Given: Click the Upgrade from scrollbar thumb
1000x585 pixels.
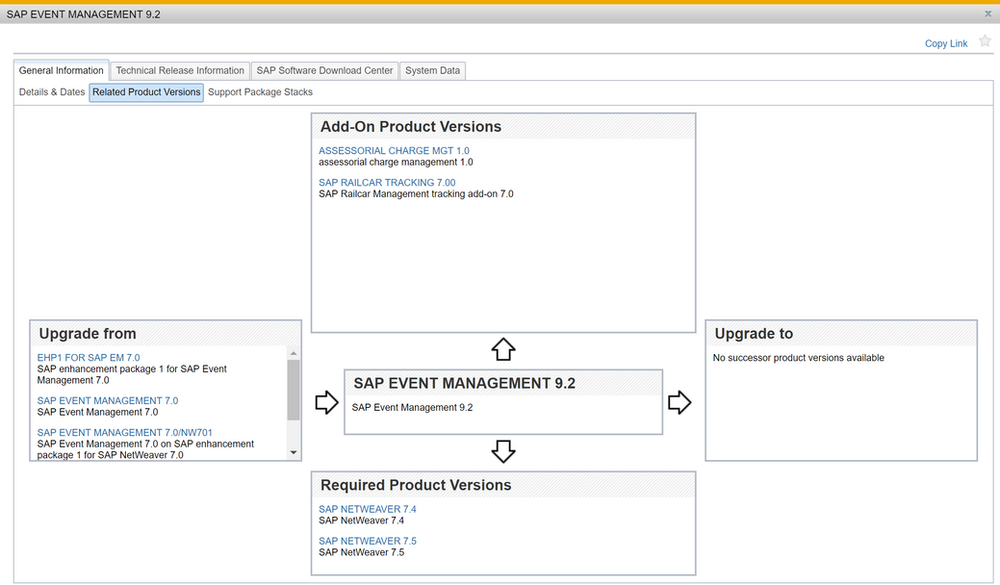Looking at the screenshot, I should point(293,389).
